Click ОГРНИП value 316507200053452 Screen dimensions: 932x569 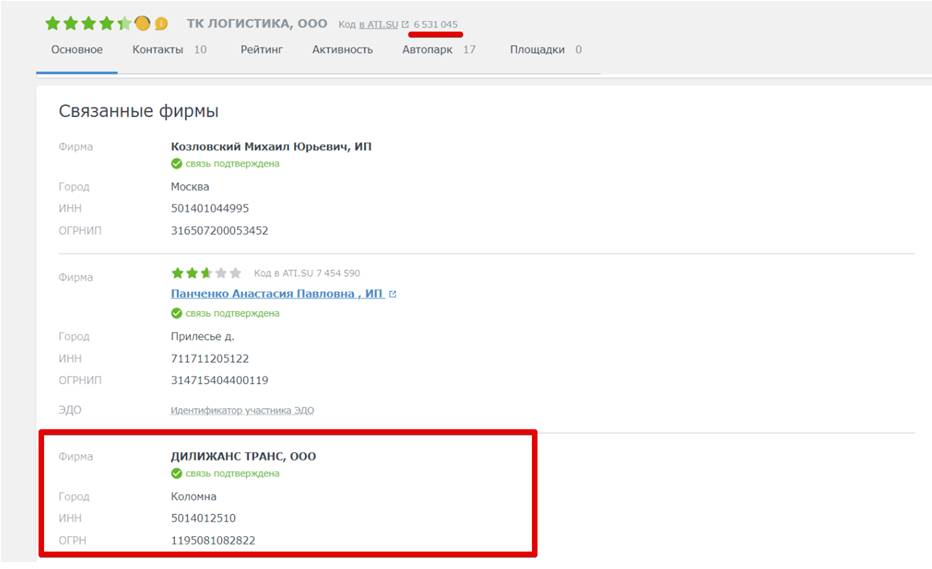point(219,231)
